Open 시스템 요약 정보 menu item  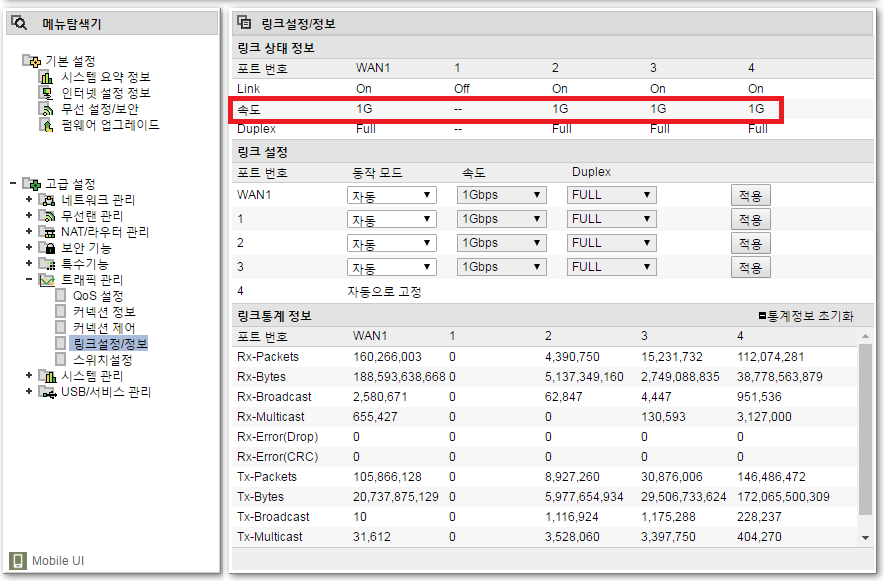(105, 77)
